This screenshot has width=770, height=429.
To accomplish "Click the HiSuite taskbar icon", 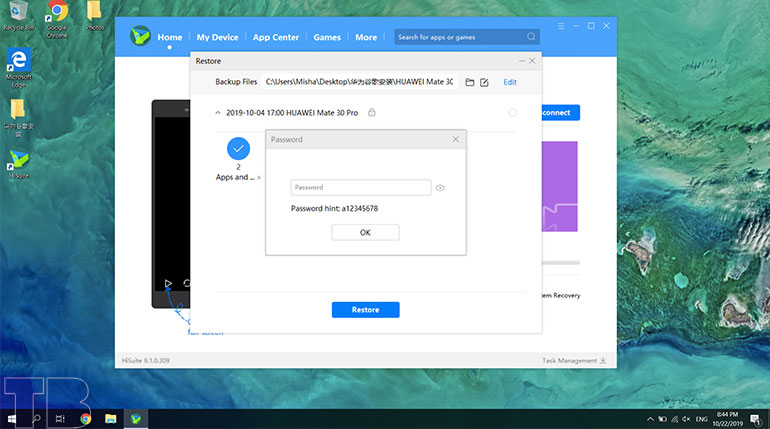I will (x=136, y=419).
